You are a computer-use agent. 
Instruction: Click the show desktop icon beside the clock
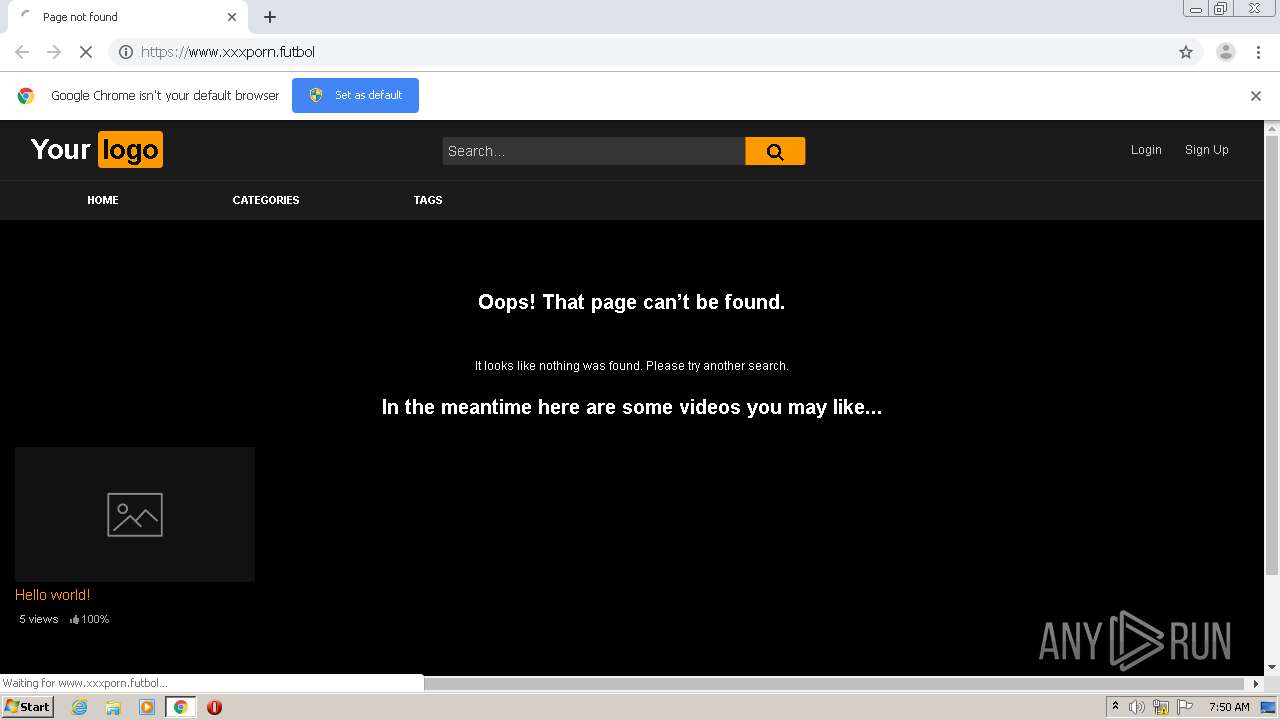[x=1268, y=707]
